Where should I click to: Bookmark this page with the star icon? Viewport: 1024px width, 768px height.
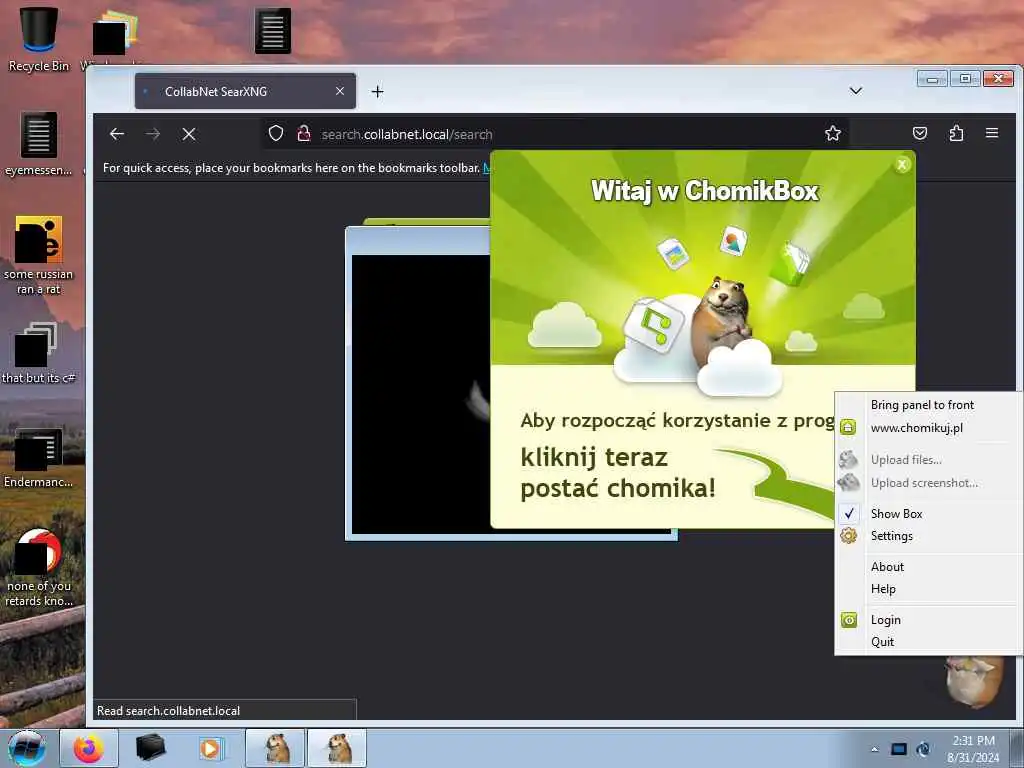(x=833, y=134)
